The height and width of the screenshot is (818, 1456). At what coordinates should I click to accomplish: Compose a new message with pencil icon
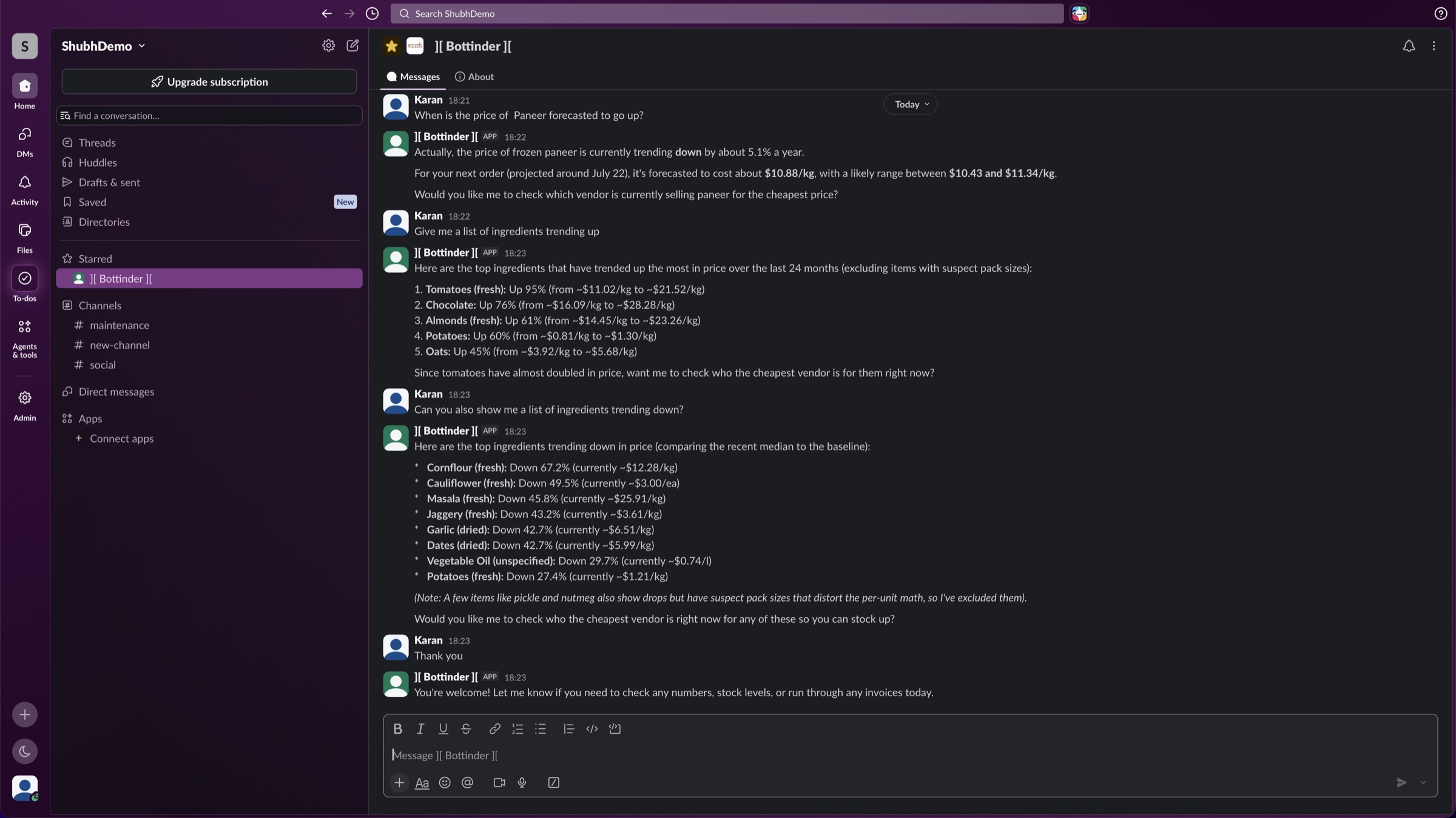coord(352,45)
